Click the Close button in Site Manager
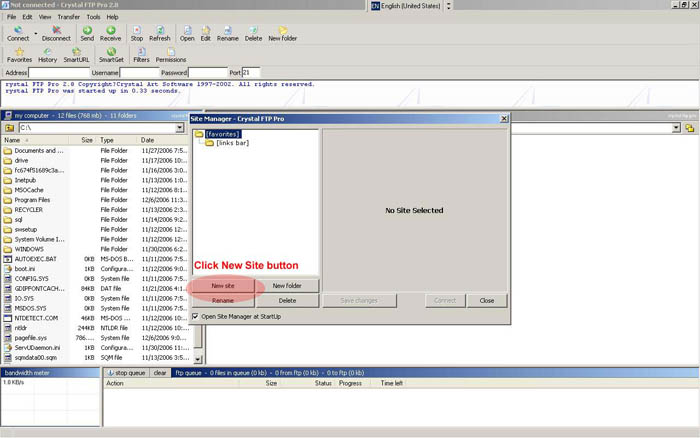The width and height of the screenshot is (700, 438). pyautogui.click(x=487, y=300)
